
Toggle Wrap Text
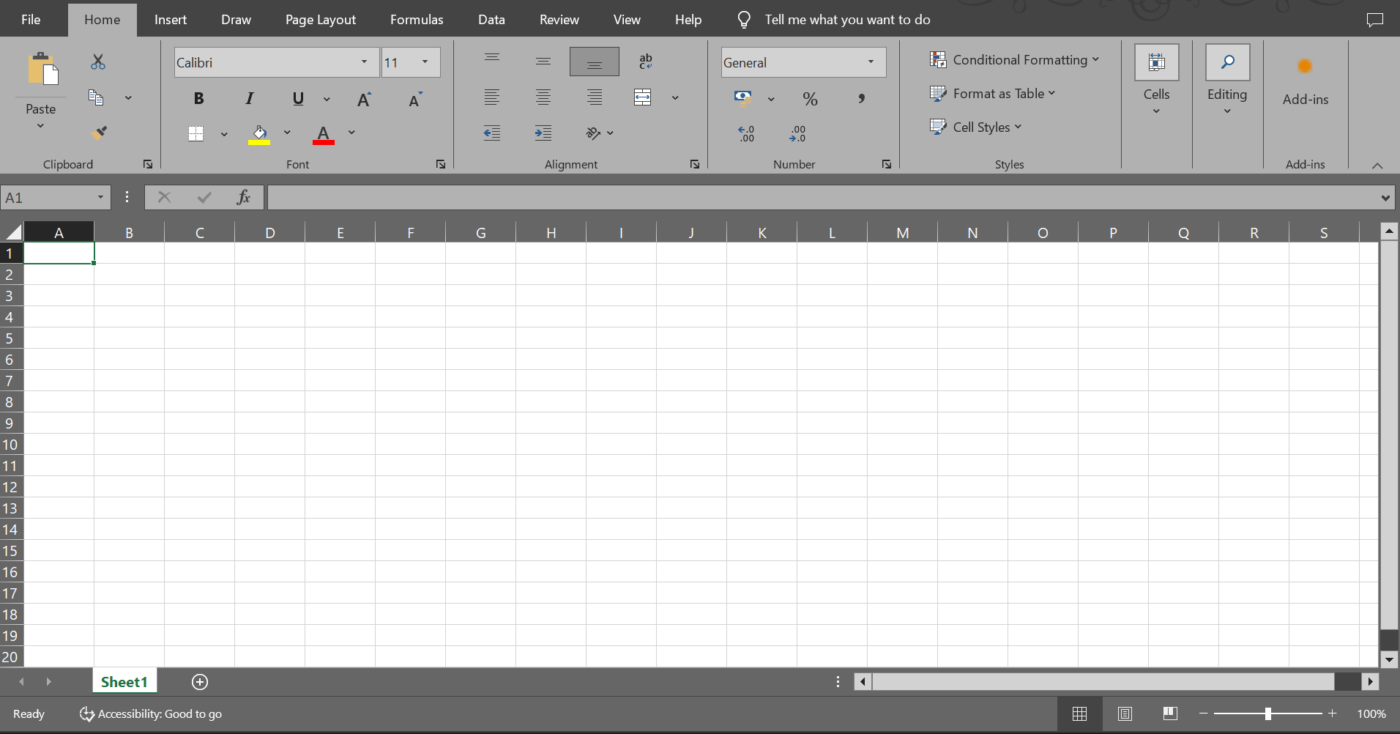(645, 62)
